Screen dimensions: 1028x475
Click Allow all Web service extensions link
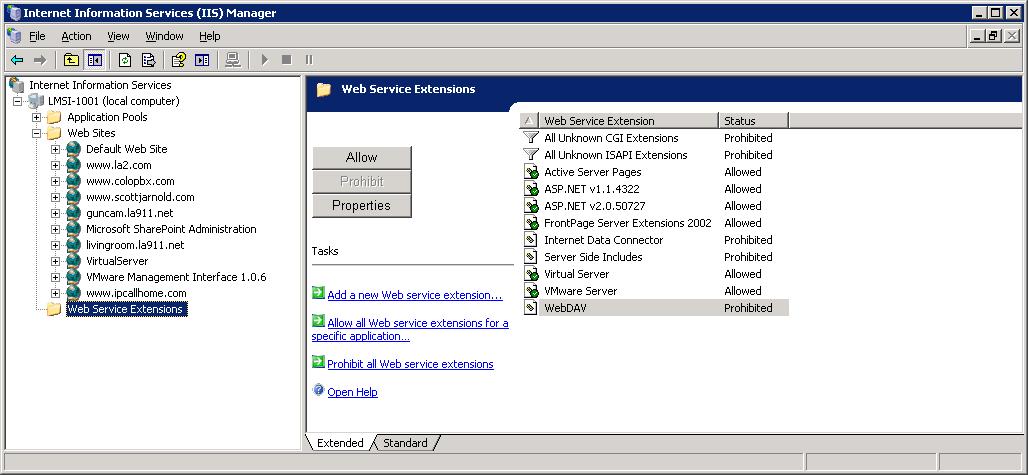pyautogui.click(x=410, y=330)
